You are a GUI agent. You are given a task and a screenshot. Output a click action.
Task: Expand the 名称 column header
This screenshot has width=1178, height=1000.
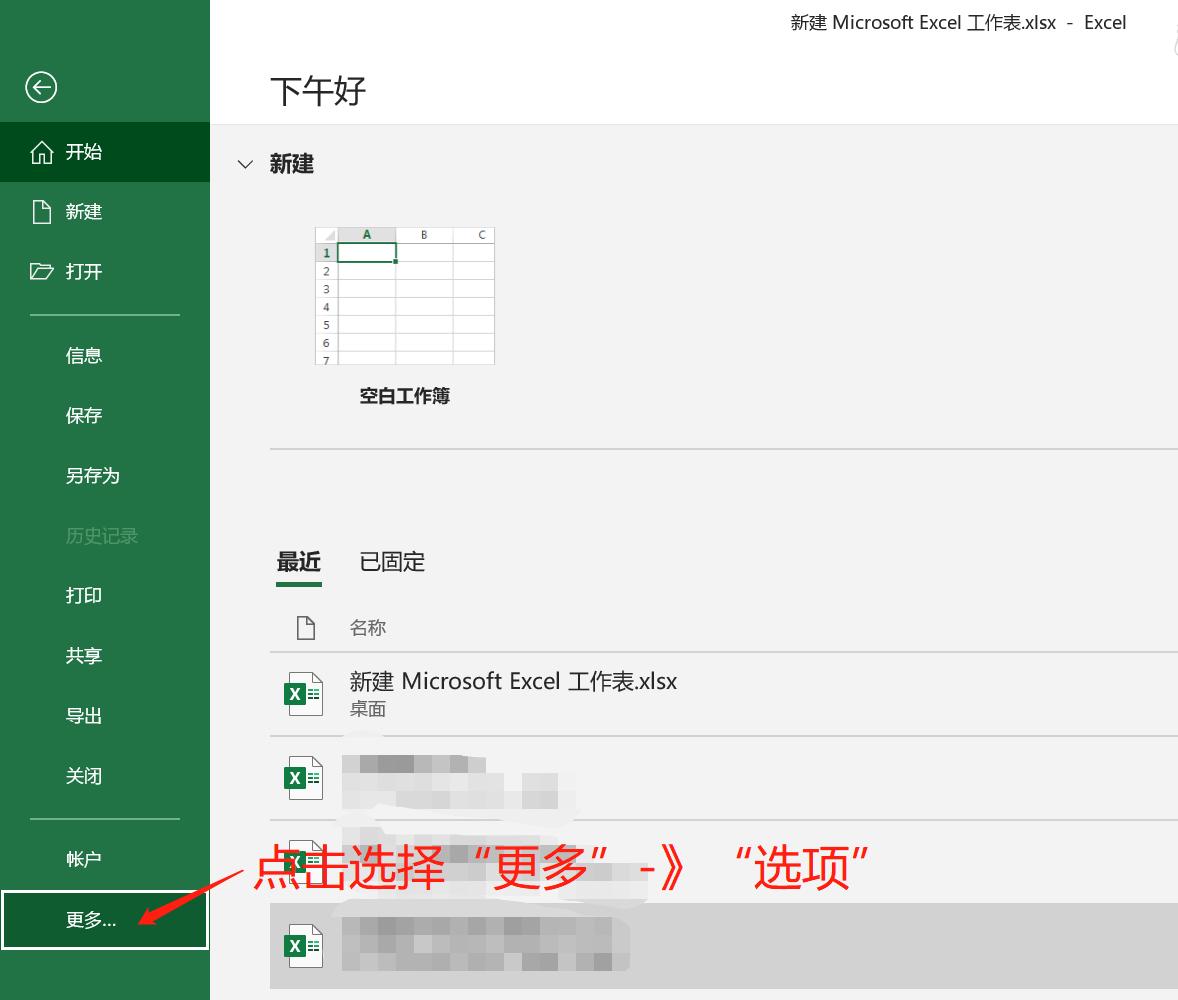coord(368,627)
